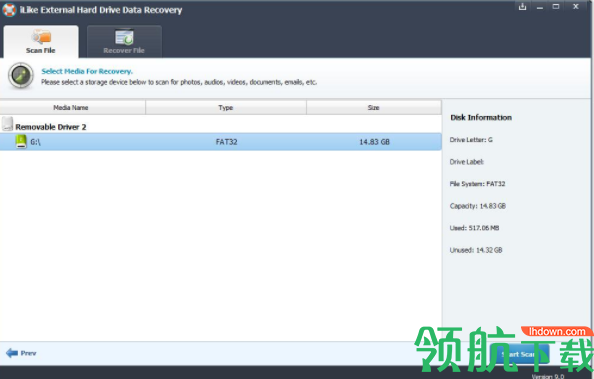Go back with the Prev button
Viewport: 594px width, 379px height.
point(21,353)
